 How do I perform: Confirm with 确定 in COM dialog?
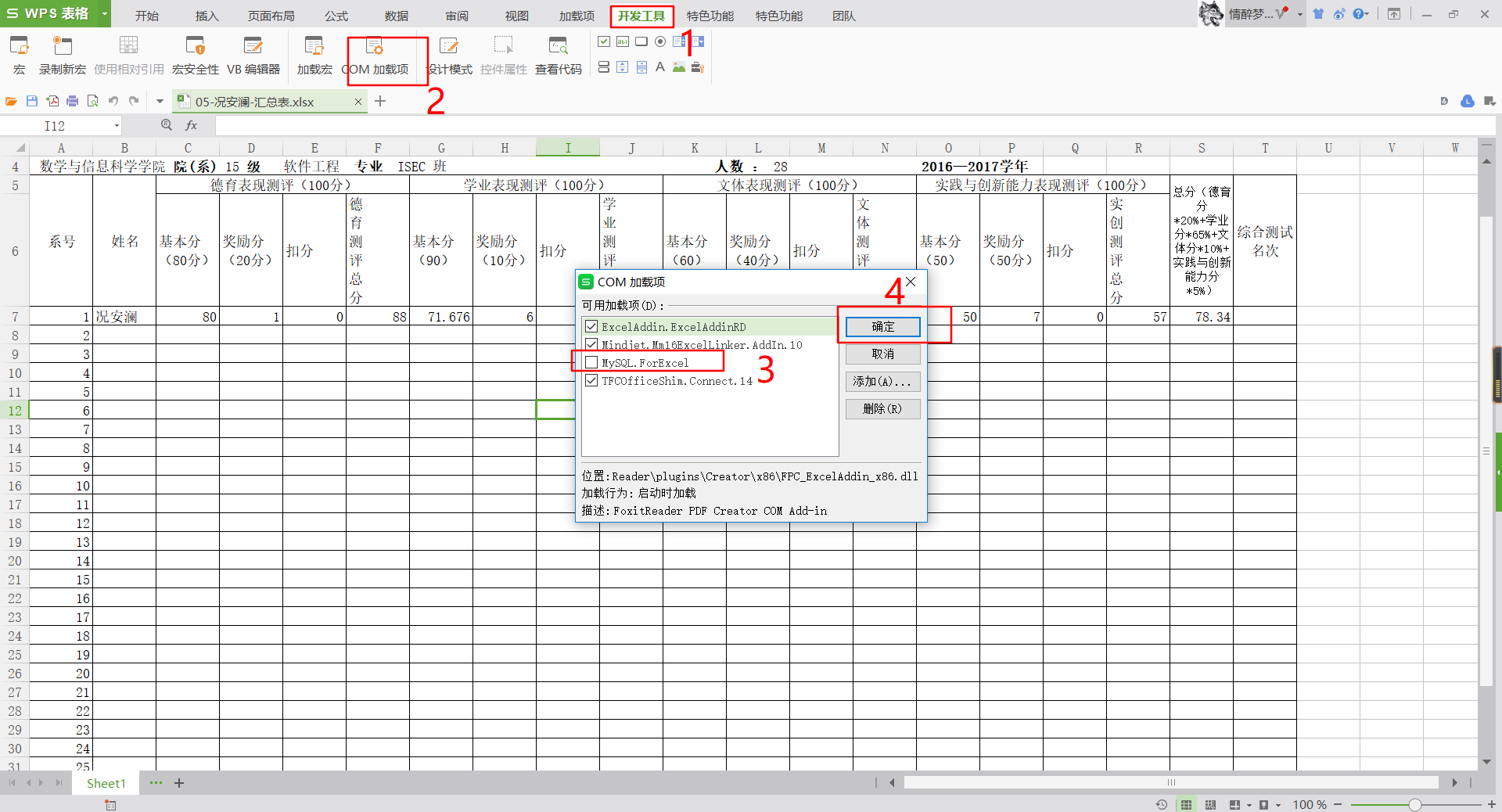pos(883,327)
